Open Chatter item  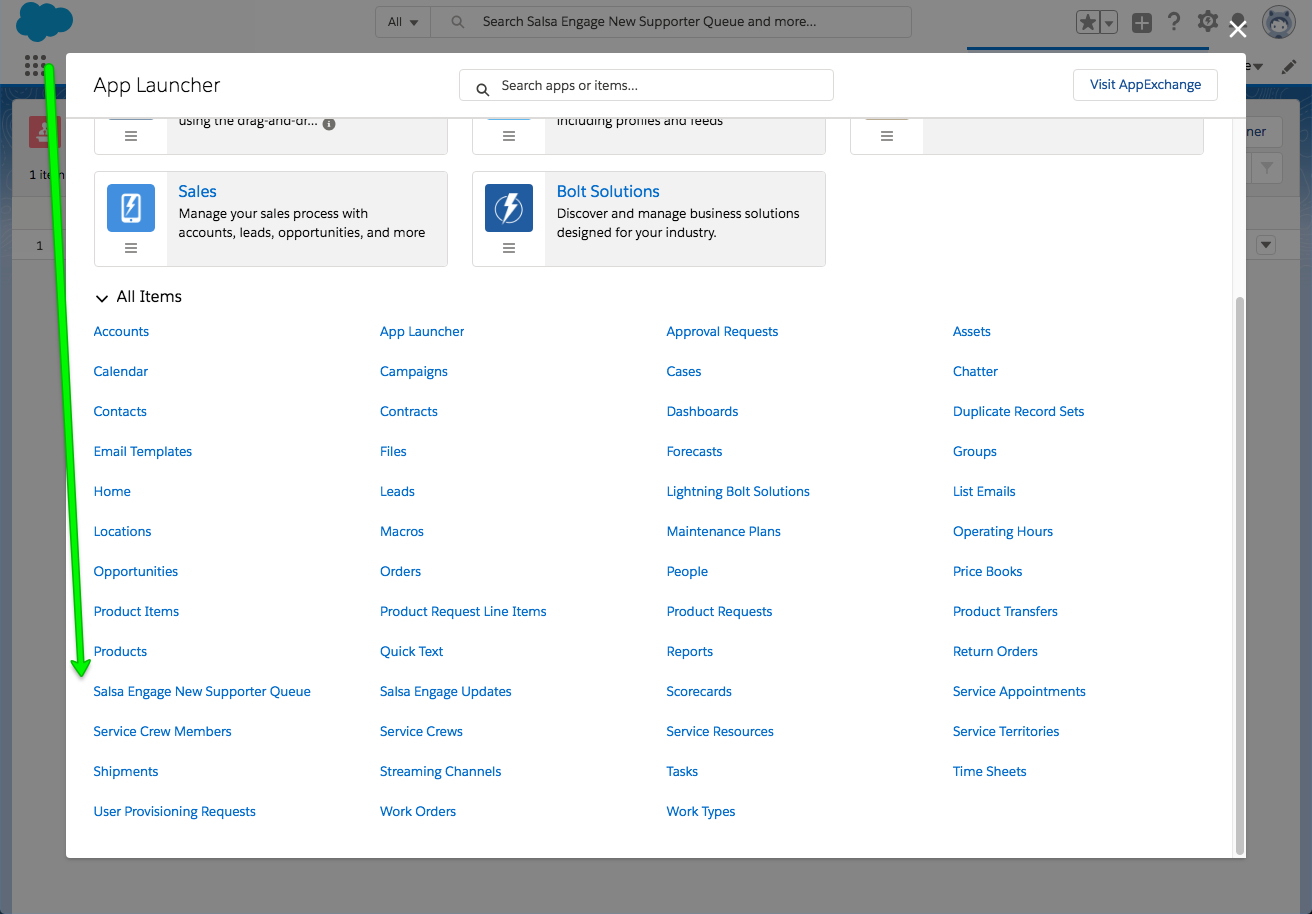click(x=975, y=371)
